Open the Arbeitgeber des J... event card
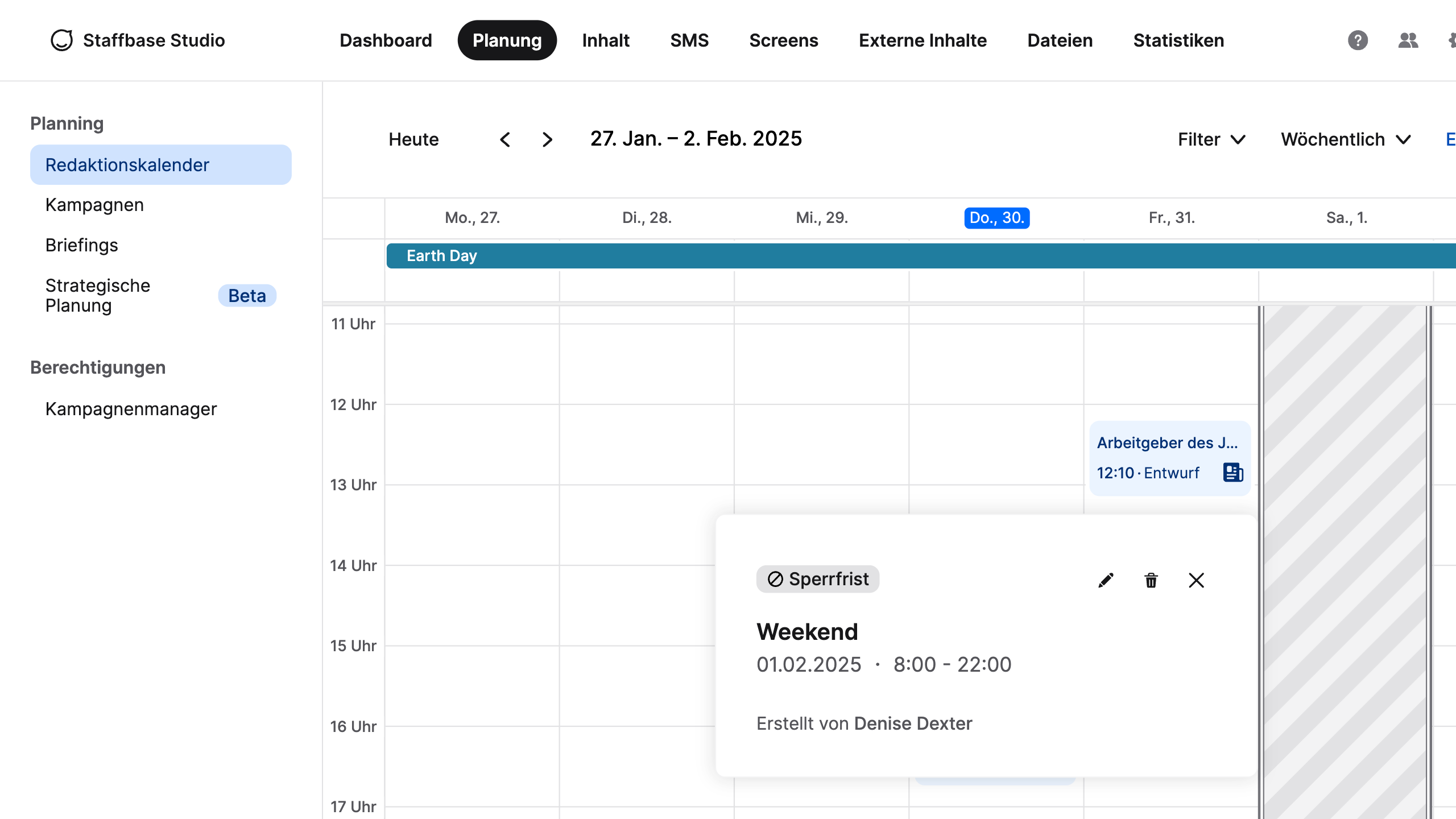The height and width of the screenshot is (819, 1456). click(x=1170, y=458)
